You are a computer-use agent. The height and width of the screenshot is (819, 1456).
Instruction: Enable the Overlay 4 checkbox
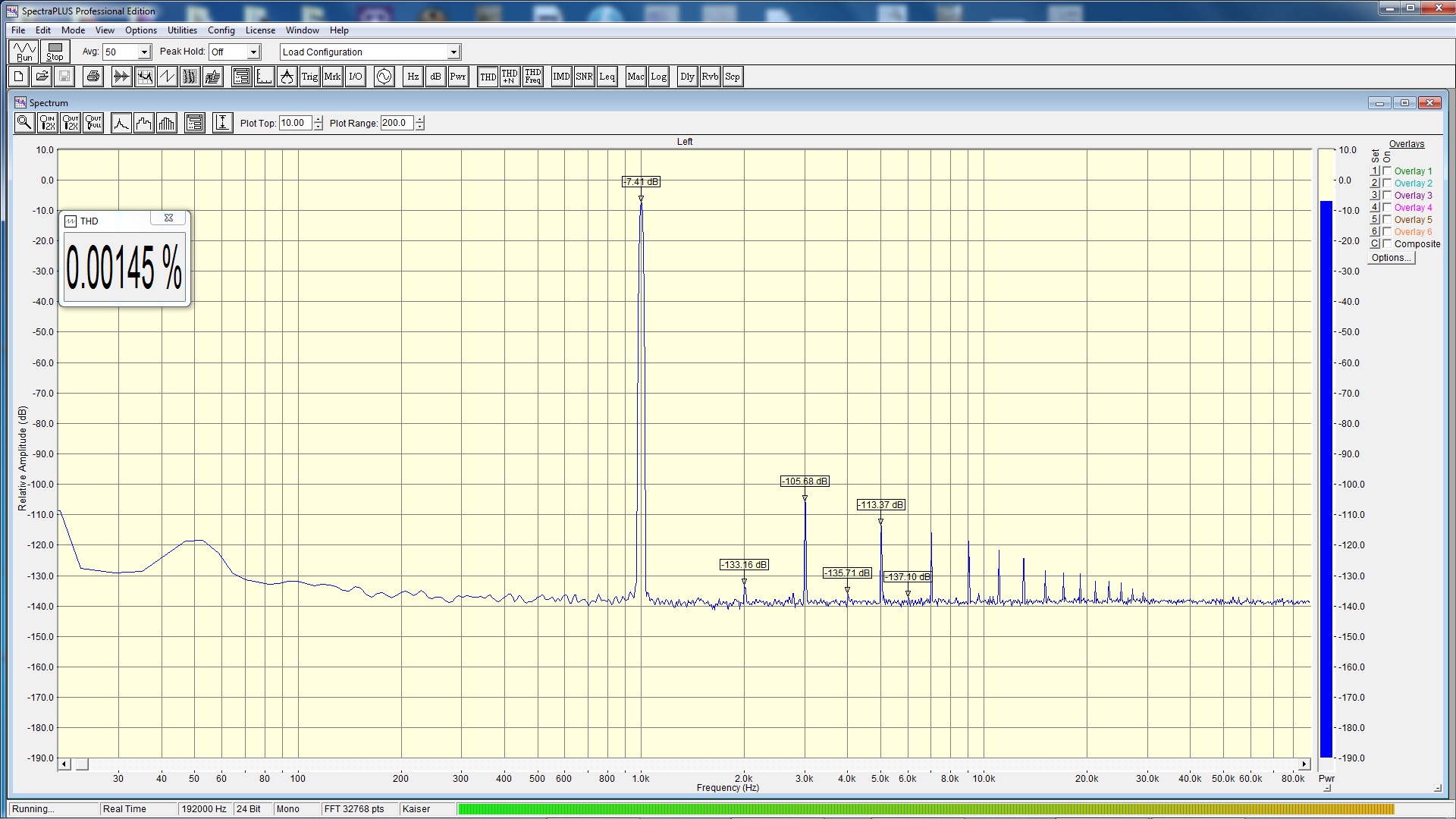coord(1387,208)
